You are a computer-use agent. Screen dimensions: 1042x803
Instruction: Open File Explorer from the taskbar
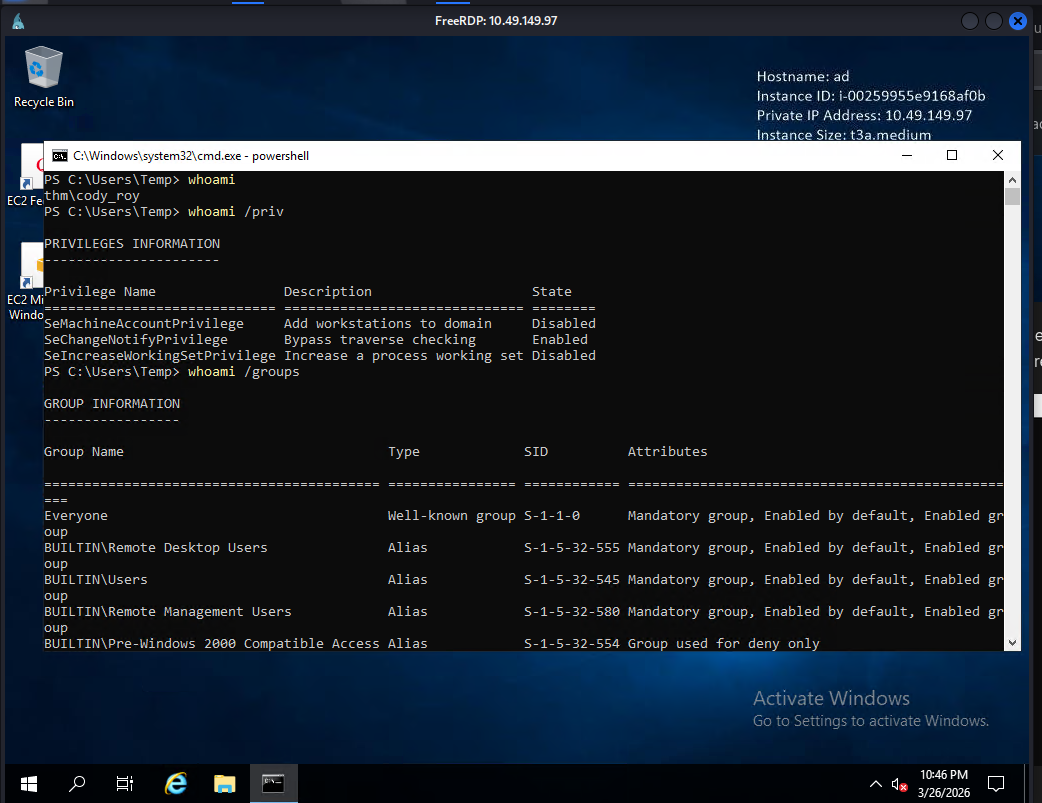[x=225, y=784]
